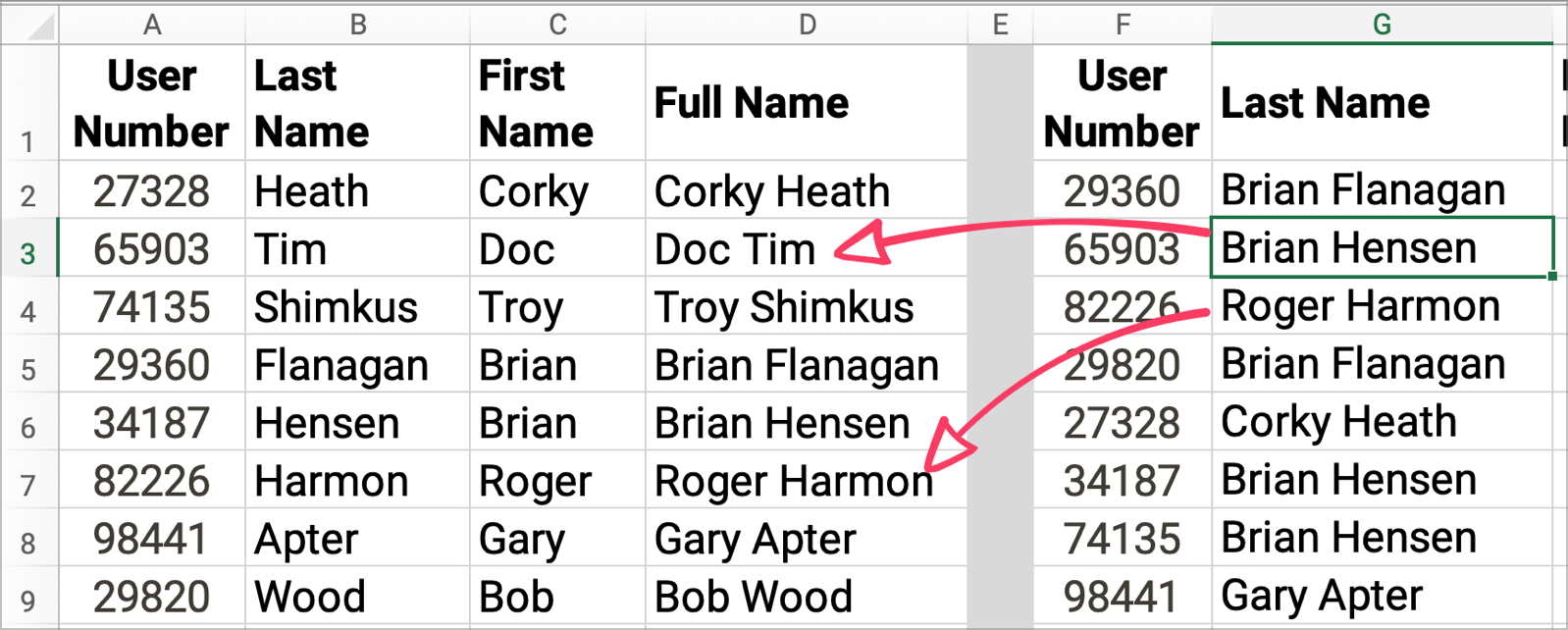Click Gary Apter in column G
Screen dimensions: 1568x630
point(1382,596)
